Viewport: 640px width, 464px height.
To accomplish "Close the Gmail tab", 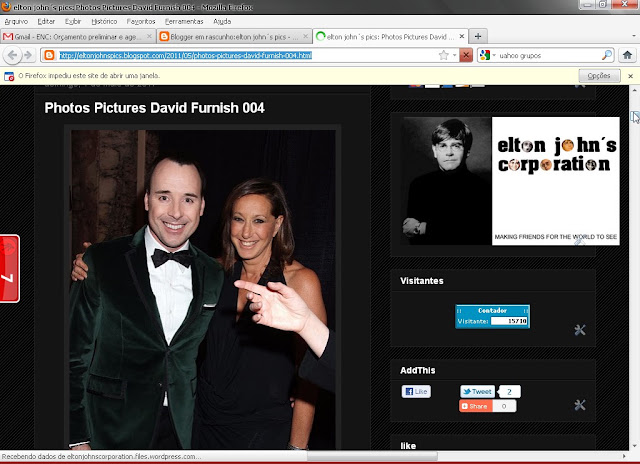I will click(149, 36).
